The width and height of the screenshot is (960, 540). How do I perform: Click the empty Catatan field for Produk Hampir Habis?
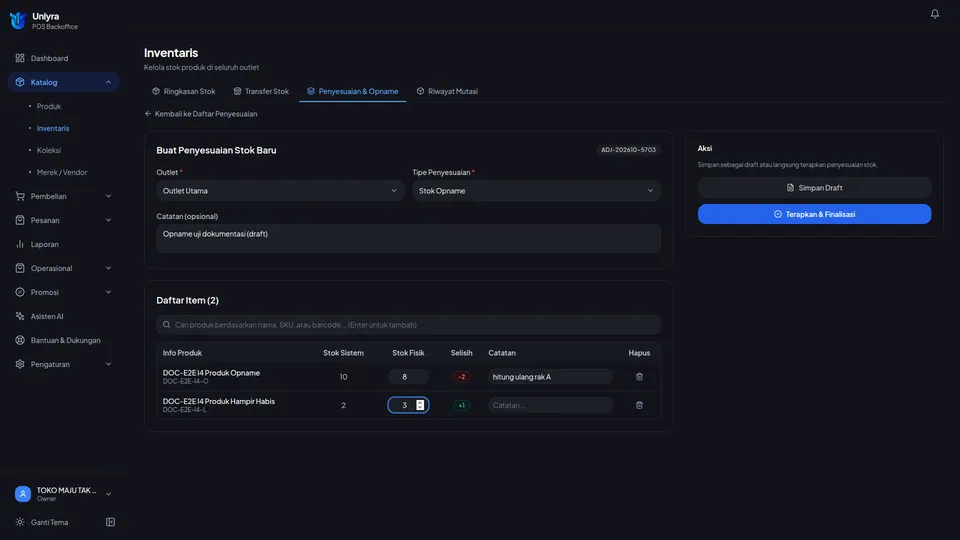click(x=550, y=405)
